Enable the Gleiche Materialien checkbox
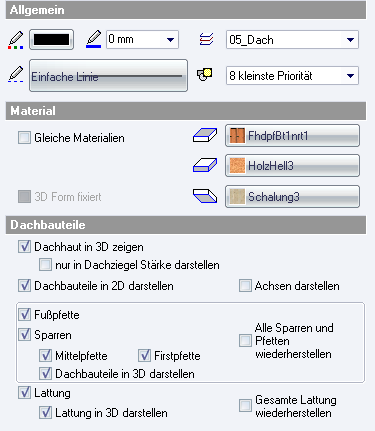Viewport: 375px width, 431px height. [24, 137]
